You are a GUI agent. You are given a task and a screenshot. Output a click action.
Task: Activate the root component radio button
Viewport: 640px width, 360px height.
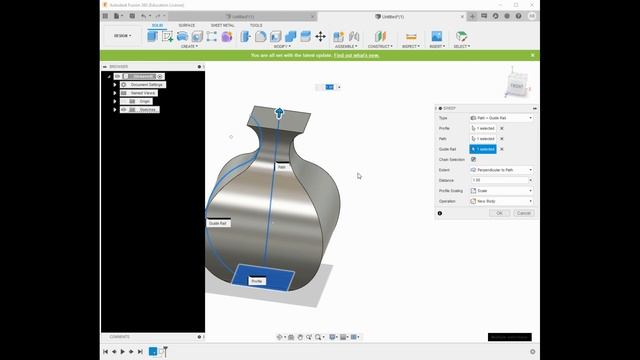160,76
